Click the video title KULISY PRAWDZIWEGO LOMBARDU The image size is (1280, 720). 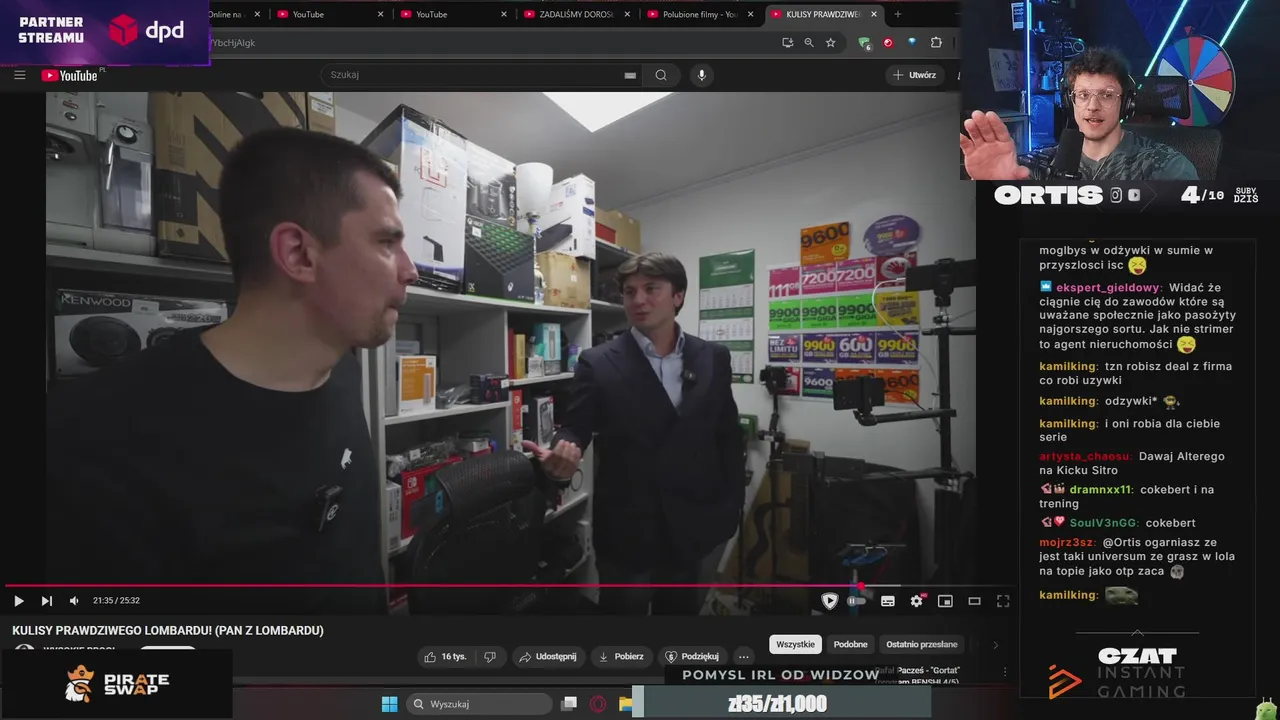coord(168,631)
